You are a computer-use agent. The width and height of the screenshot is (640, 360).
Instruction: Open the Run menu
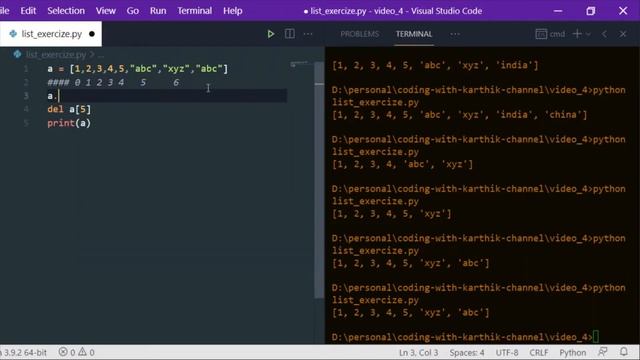click(158, 11)
